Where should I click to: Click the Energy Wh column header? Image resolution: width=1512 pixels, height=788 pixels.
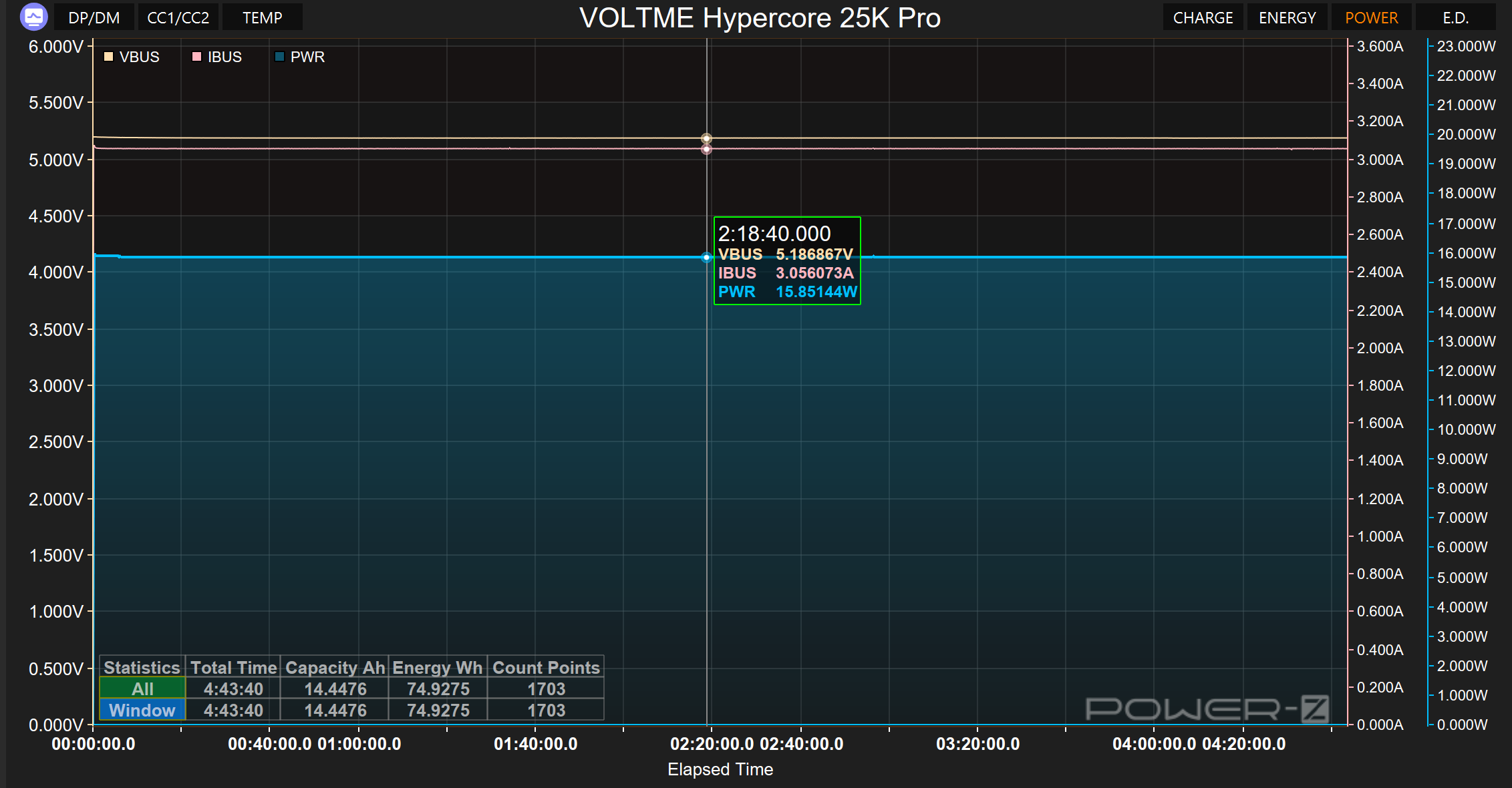(438, 667)
